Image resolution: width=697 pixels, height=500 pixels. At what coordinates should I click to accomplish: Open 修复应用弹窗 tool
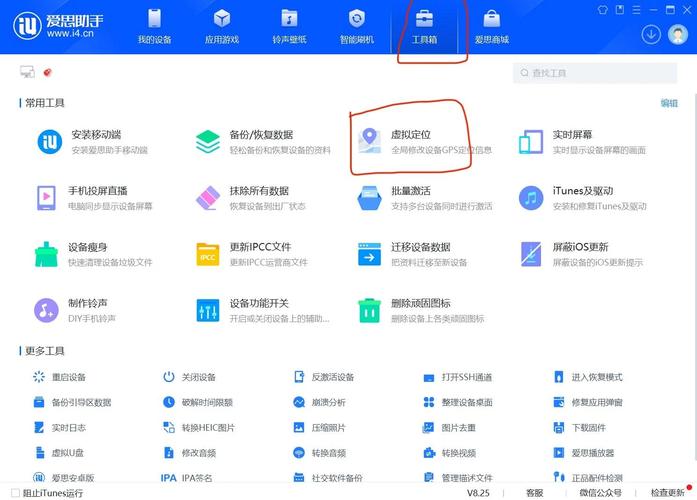588,402
